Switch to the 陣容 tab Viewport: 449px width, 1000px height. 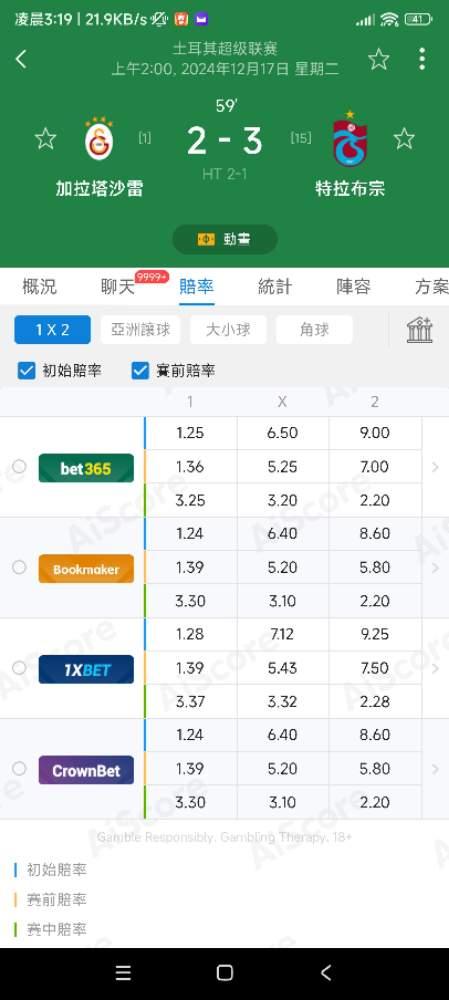[x=353, y=287]
